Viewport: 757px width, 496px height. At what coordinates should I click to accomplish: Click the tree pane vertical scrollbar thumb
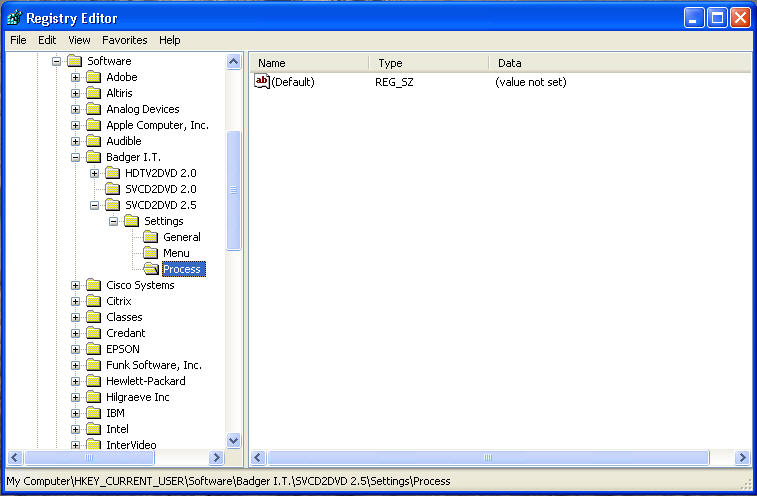[234, 190]
